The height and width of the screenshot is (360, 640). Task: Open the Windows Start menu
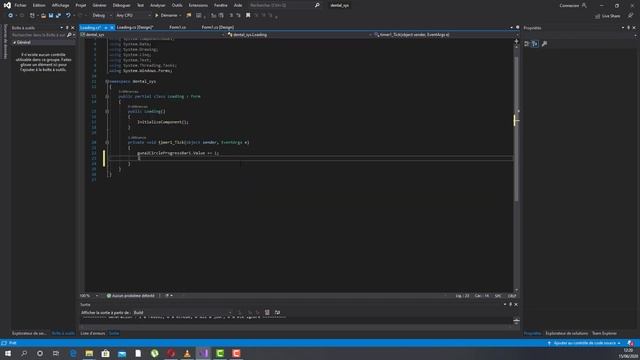pyautogui.click(x=8, y=353)
